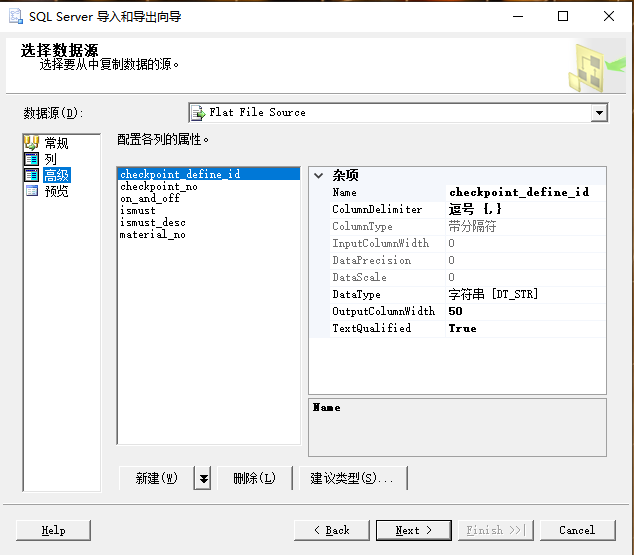Click the DataScale property row
Screen dimensions: 634x555
click(x=468, y=277)
